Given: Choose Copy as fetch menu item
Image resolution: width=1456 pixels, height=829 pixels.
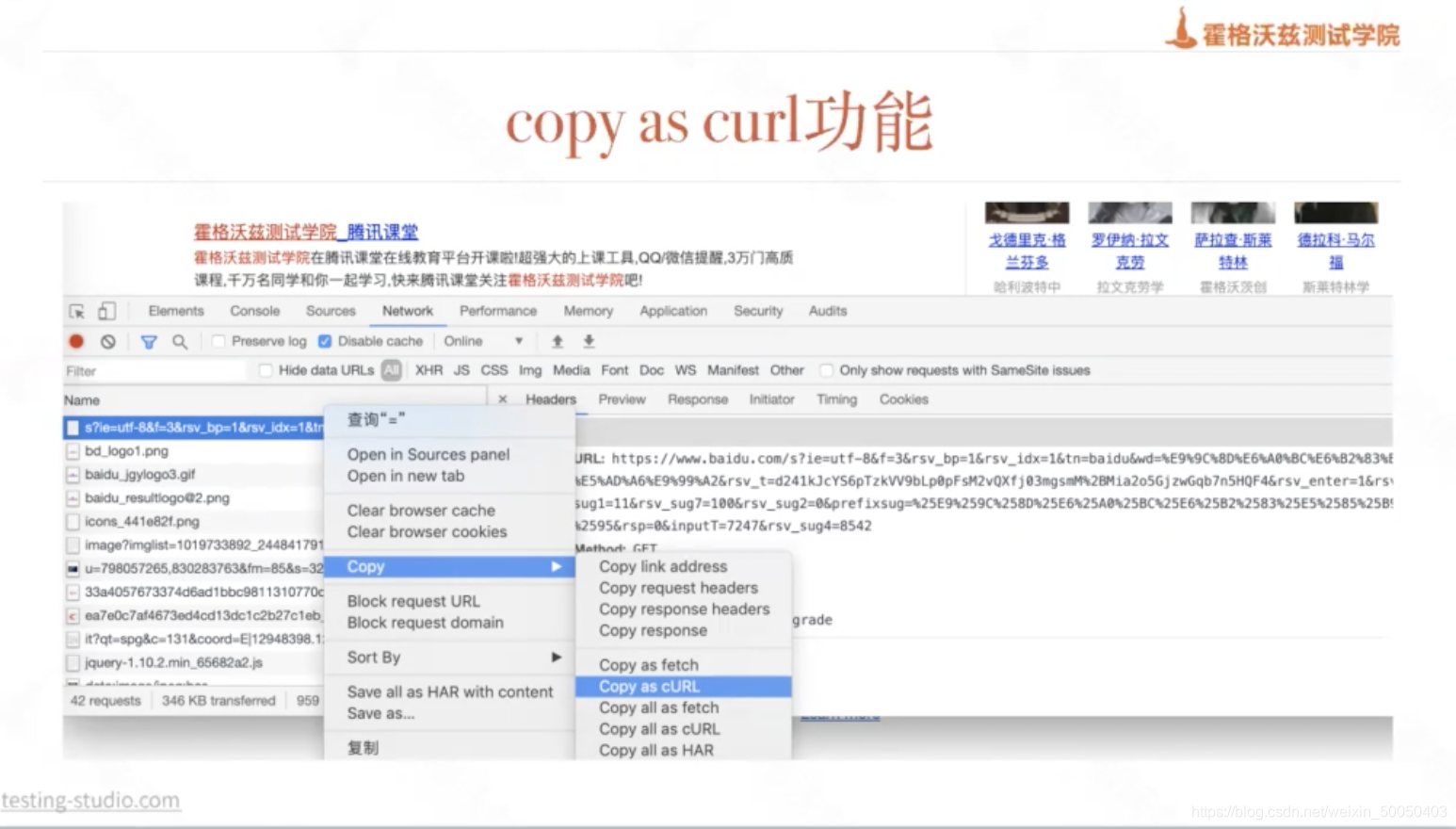Looking at the screenshot, I should [684, 665].
